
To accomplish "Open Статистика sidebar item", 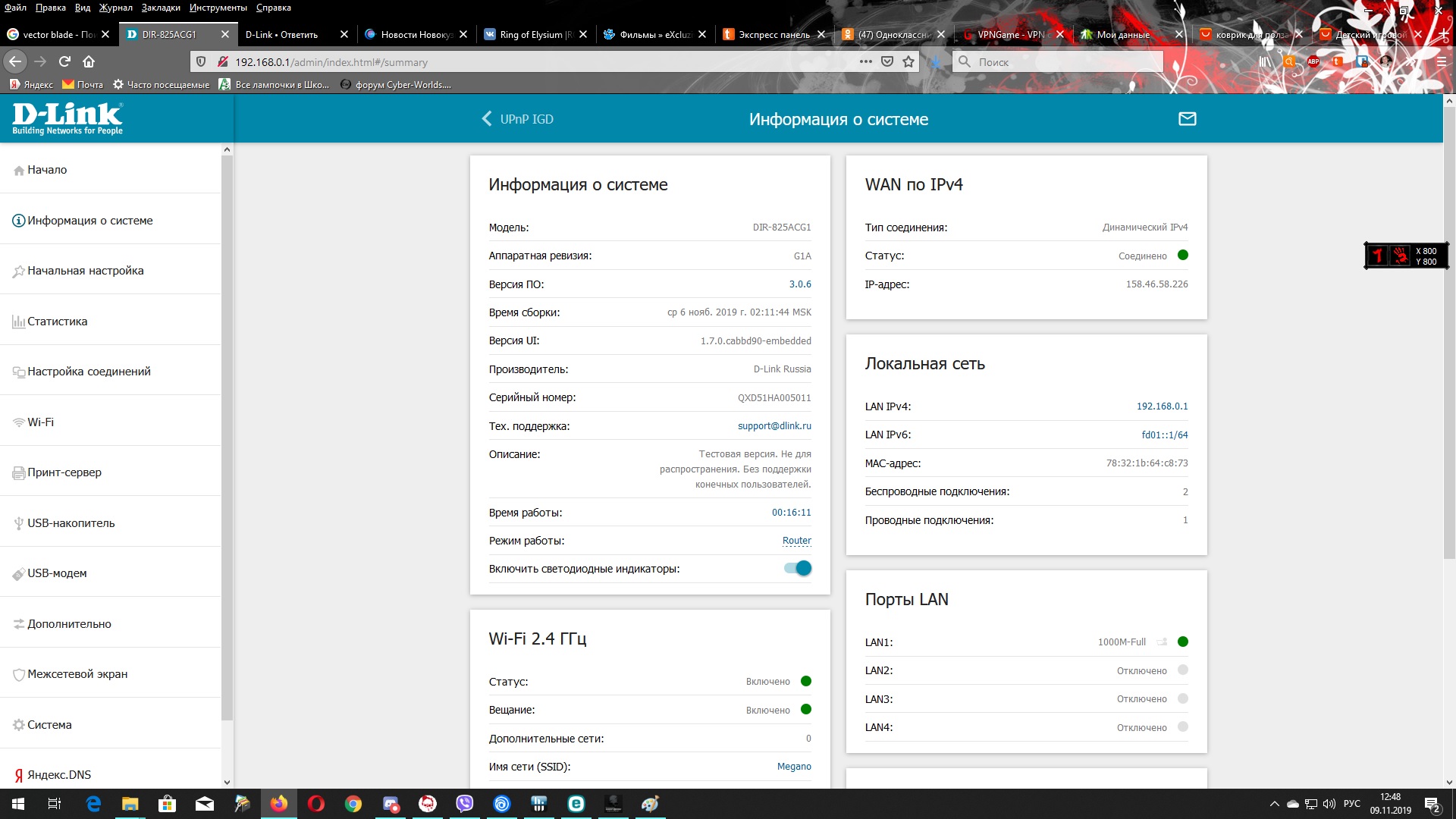I will pyautogui.click(x=57, y=322).
